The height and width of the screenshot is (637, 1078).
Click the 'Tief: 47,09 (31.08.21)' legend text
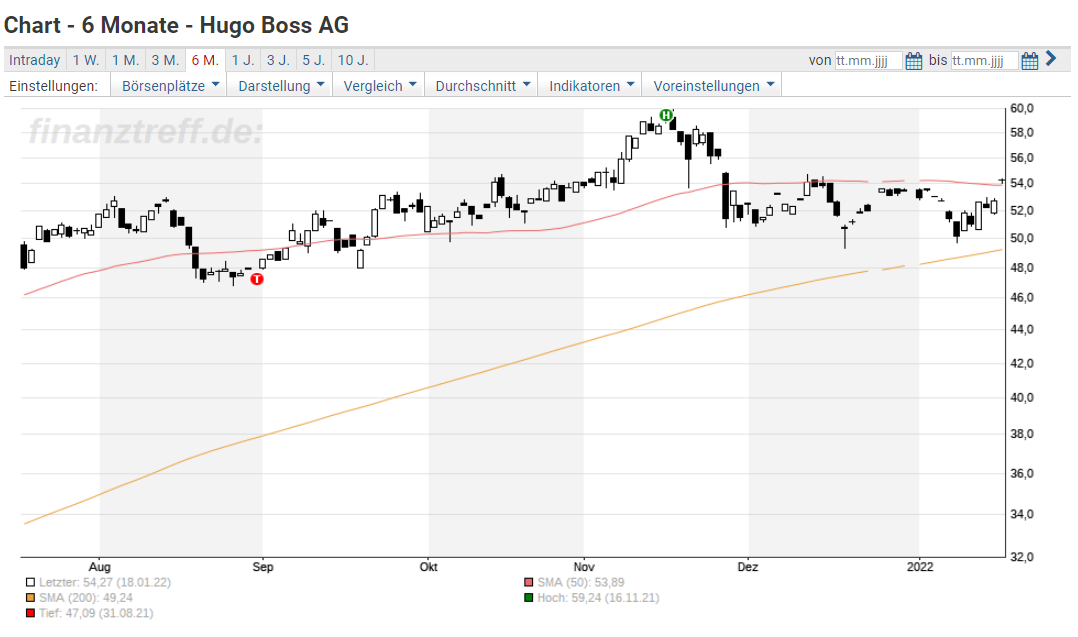click(x=96, y=613)
